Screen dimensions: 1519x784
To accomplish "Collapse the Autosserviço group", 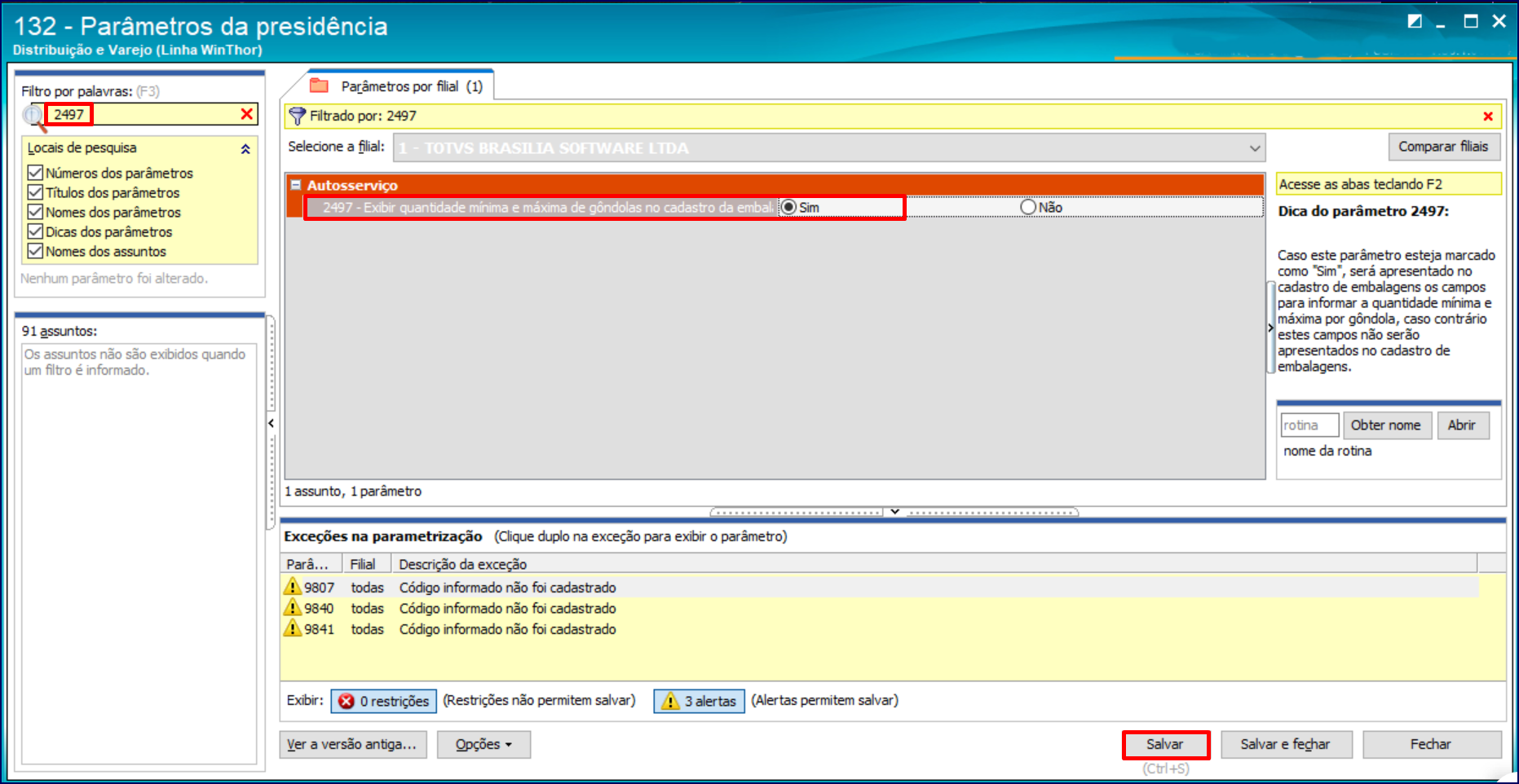I will point(296,185).
